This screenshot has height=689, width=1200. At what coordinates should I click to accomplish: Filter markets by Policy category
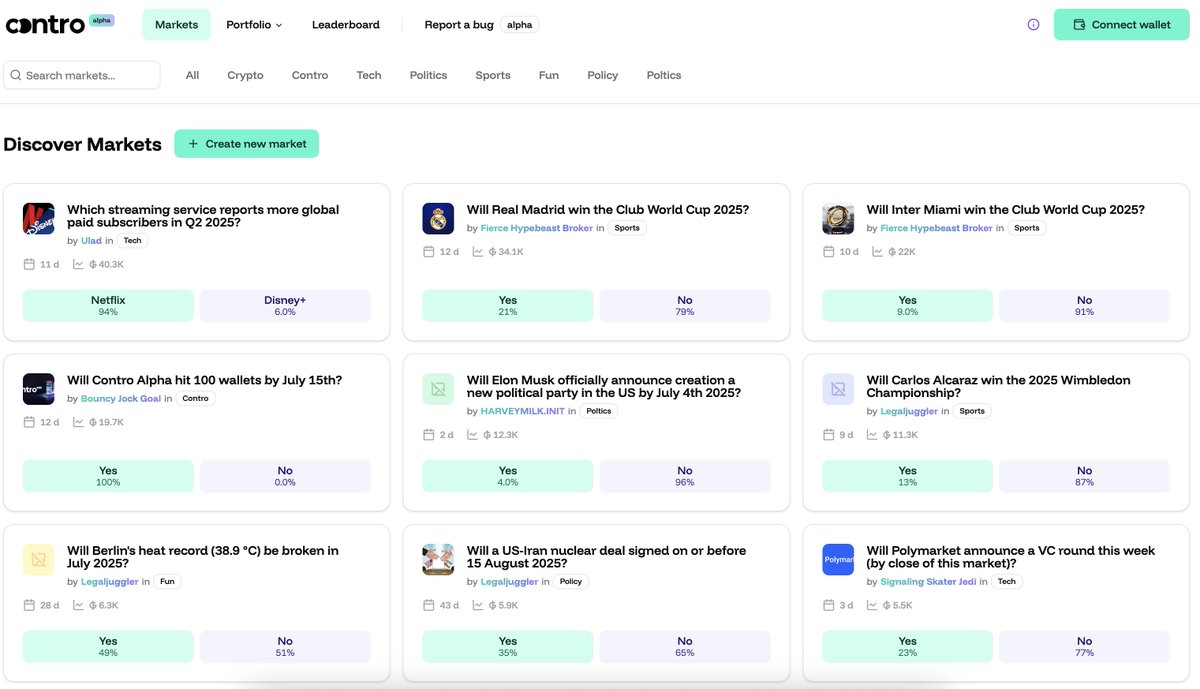click(603, 75)
